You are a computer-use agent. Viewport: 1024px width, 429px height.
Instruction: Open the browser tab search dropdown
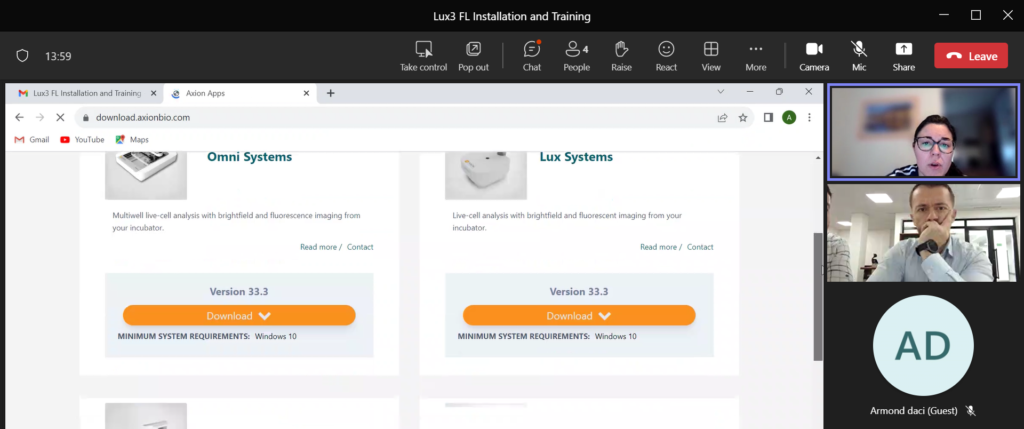(721, 91)
